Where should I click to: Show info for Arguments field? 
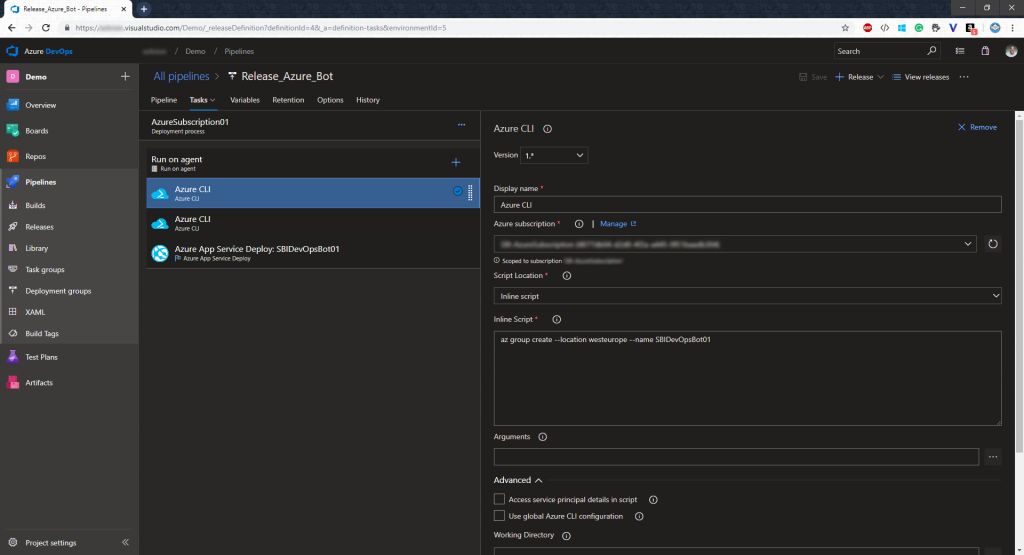coord(542,437)
